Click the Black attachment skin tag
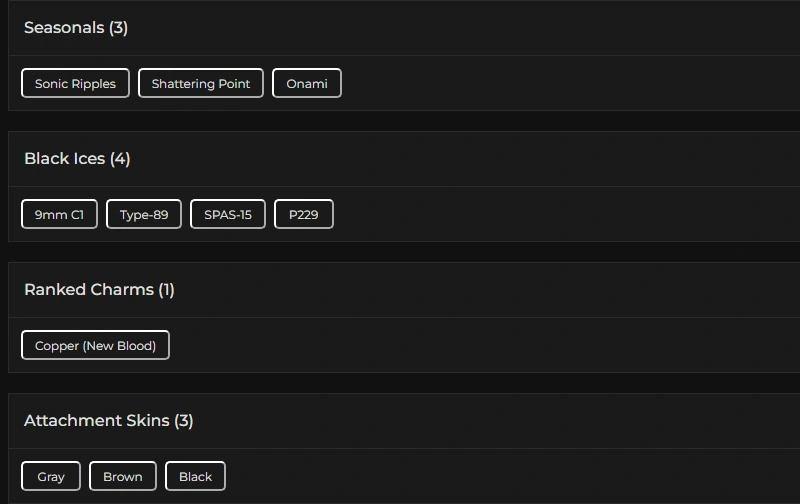The image size is (800, 504). click(195, 477)
